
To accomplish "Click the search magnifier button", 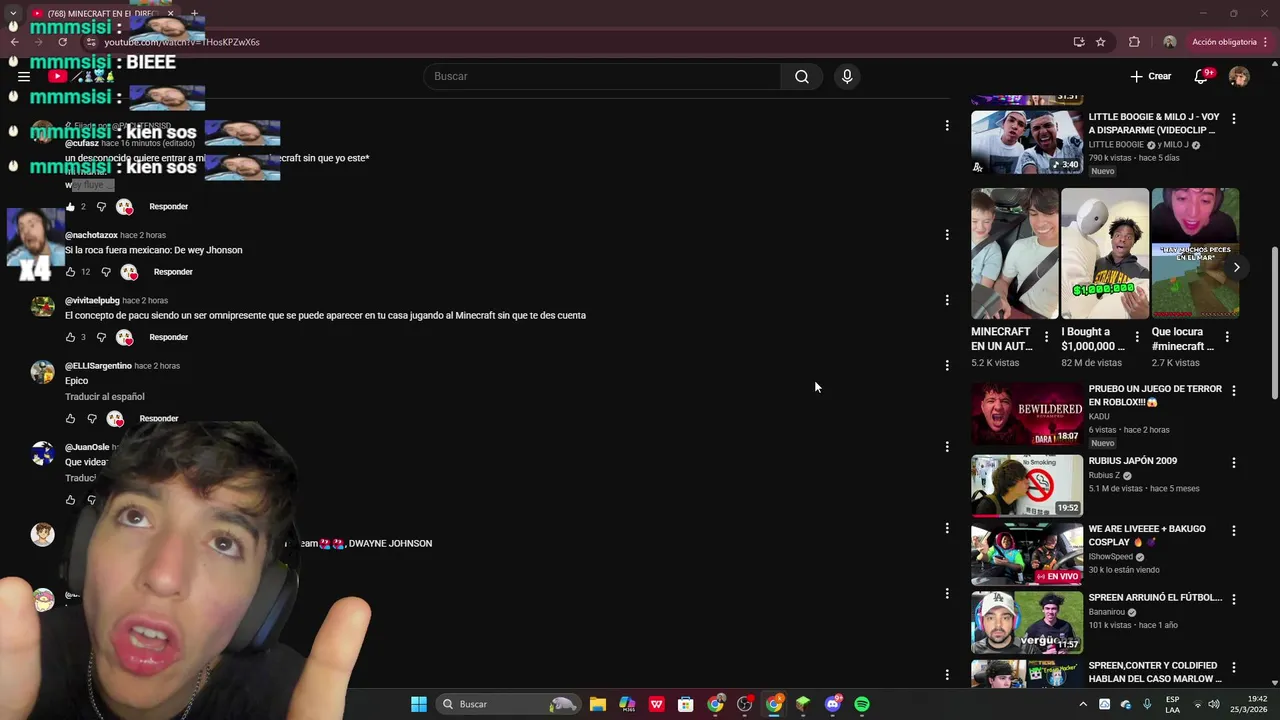I will click(x=801, y=76).
